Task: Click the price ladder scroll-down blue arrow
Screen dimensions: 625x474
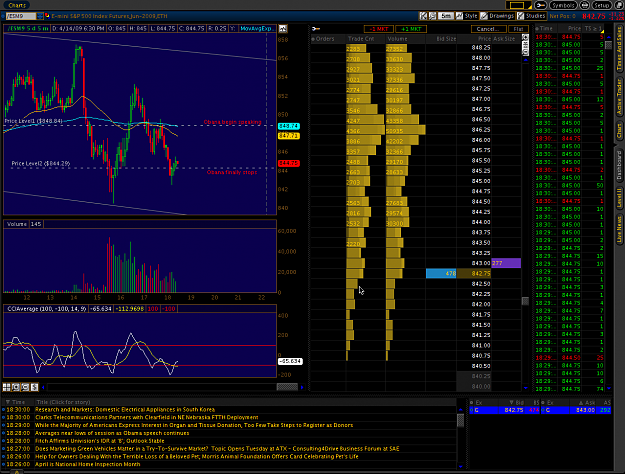Action: coord(525,387)
